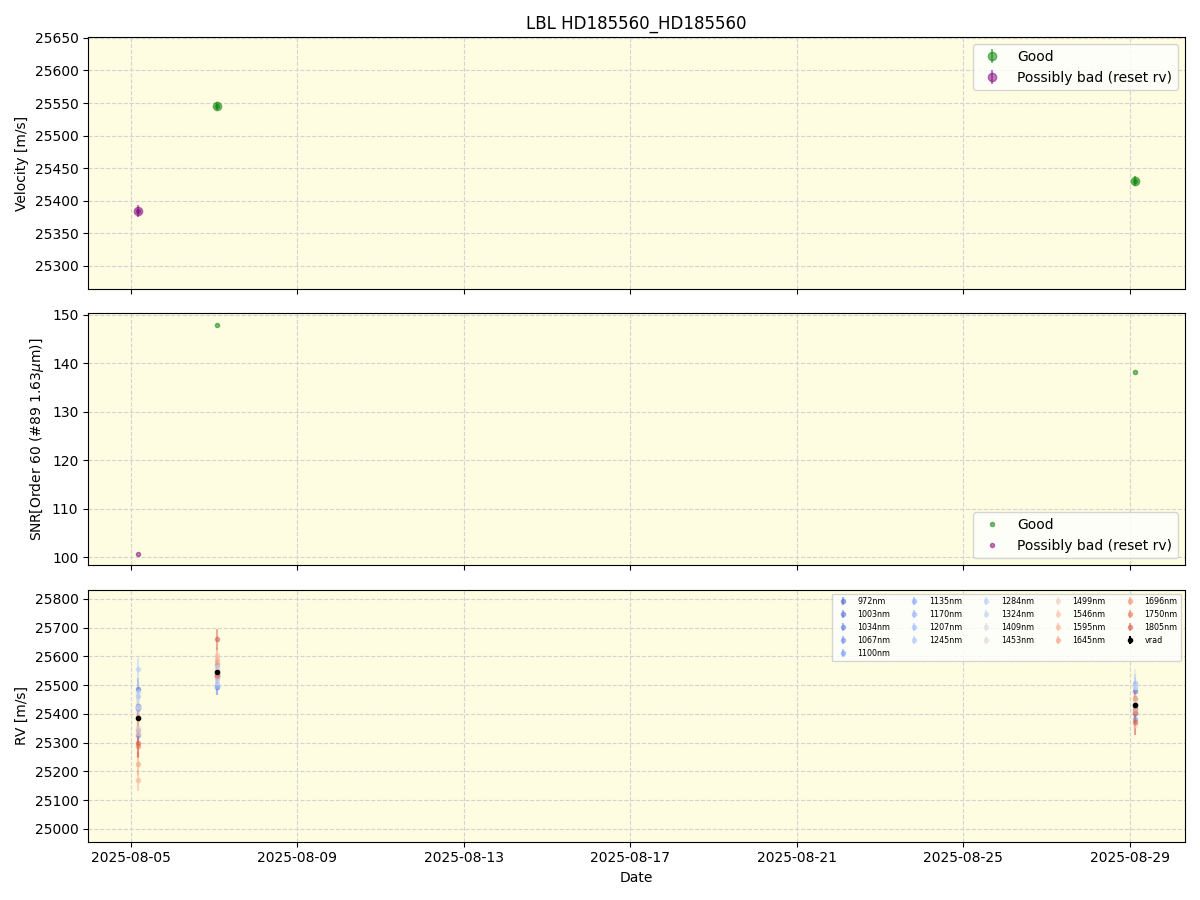Click the Date axis label
1200x900 pixels.
636,877
